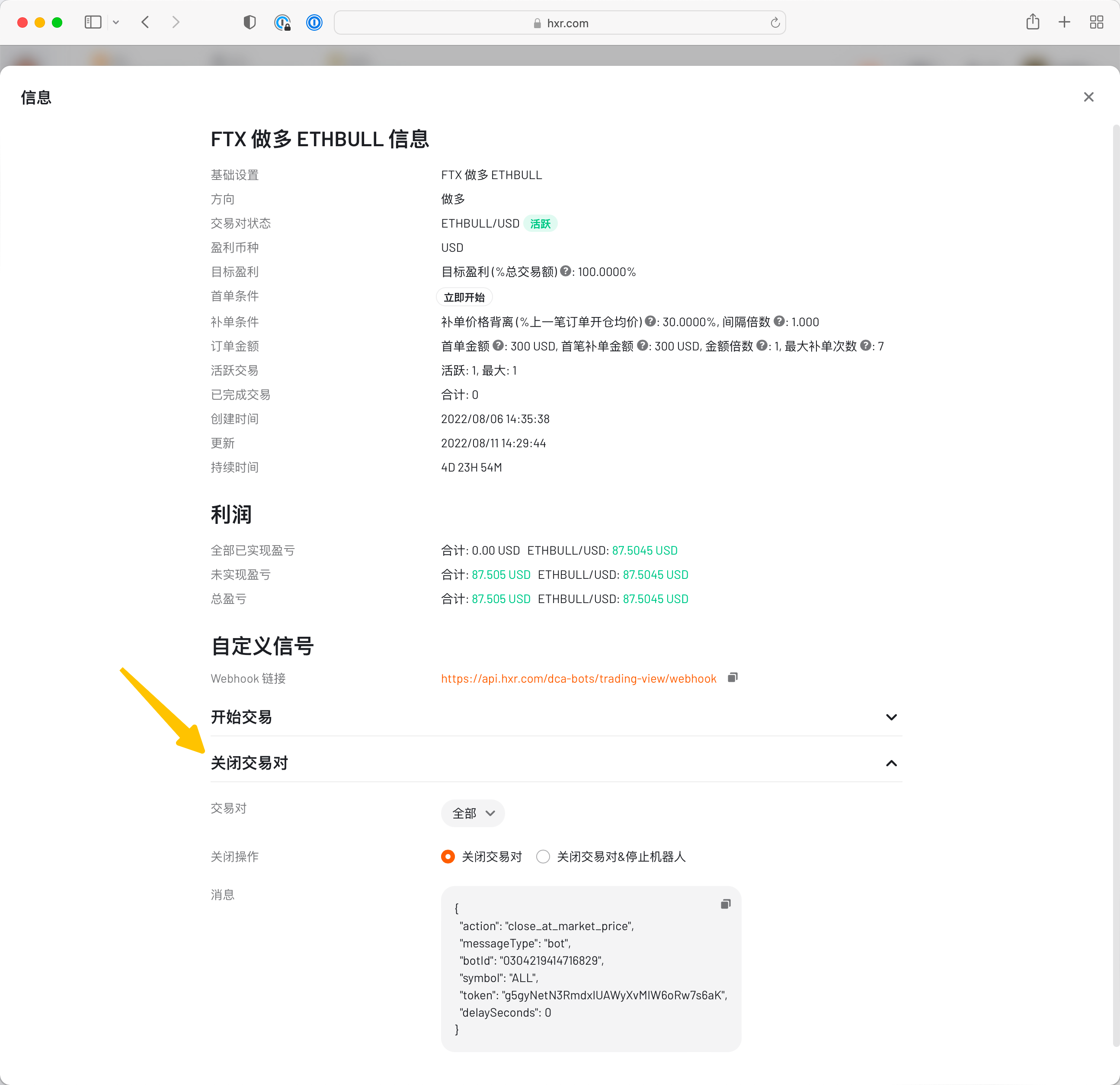
Task: Click help icon beside 首单金额
Action: coord(498,345)
